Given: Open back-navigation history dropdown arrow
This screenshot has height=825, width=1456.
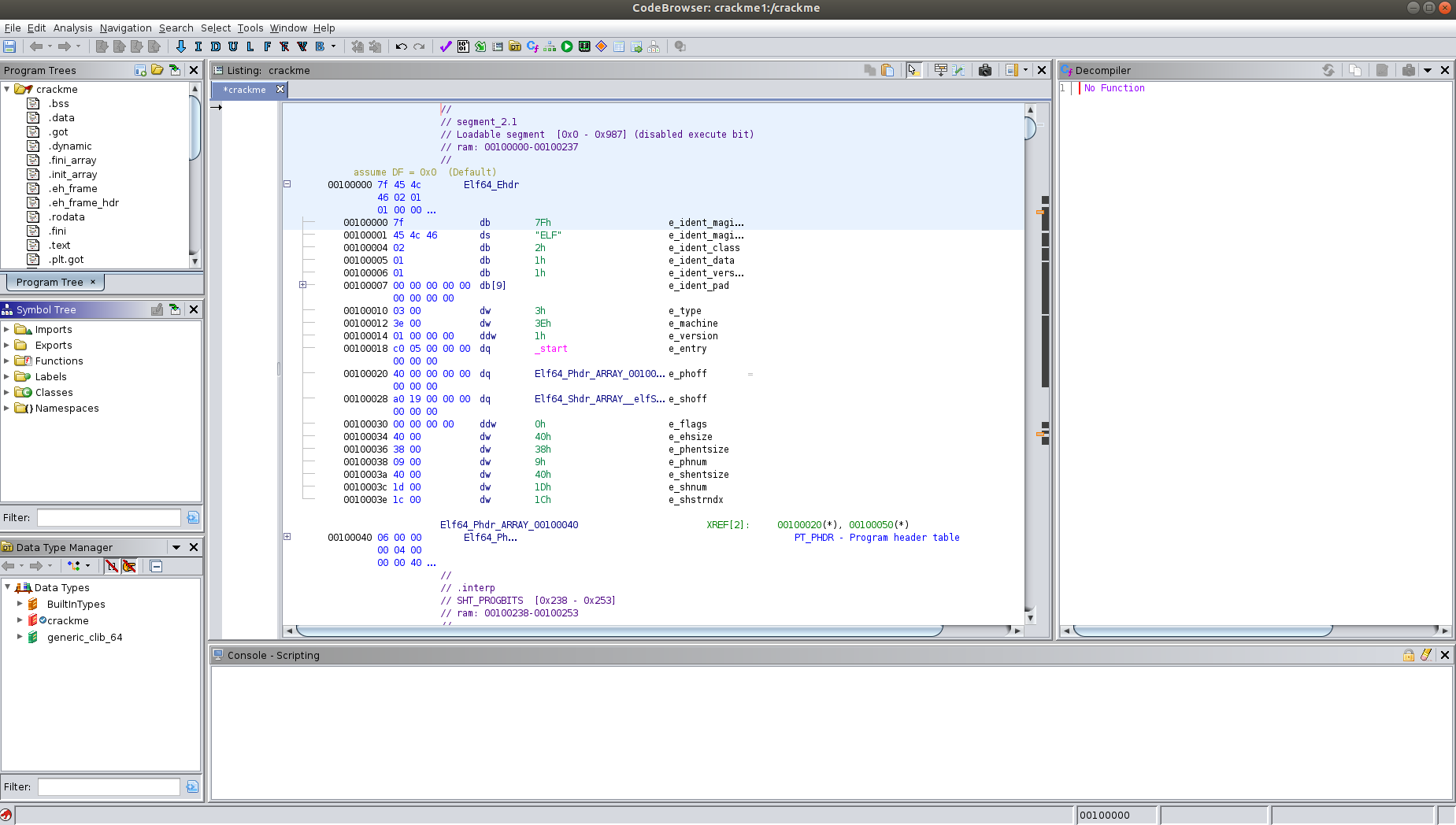Looking at the screenshot, I should [x=50, y=46].
